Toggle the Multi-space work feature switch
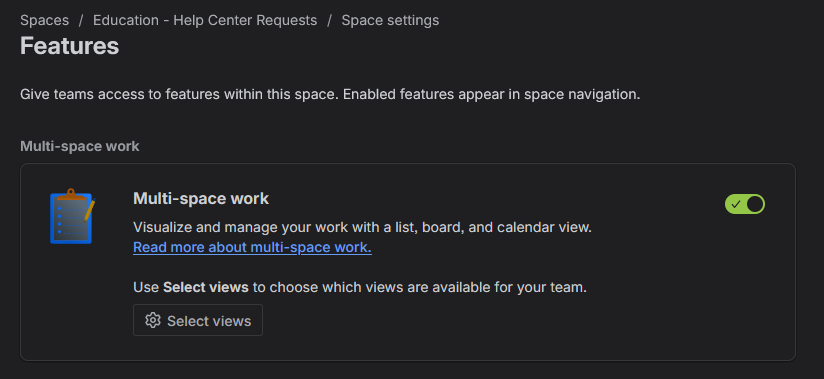 click(745, 204)
